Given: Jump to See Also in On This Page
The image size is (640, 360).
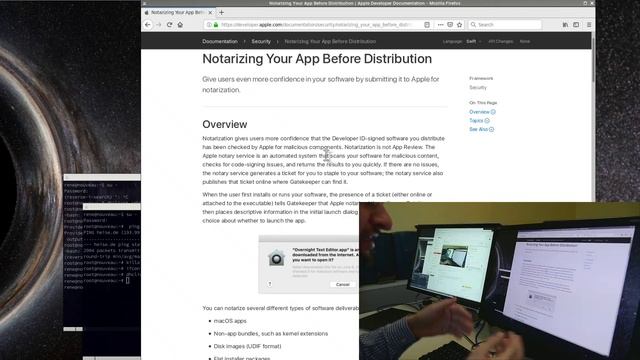Looking at the screenshot, I should point(482,129).
